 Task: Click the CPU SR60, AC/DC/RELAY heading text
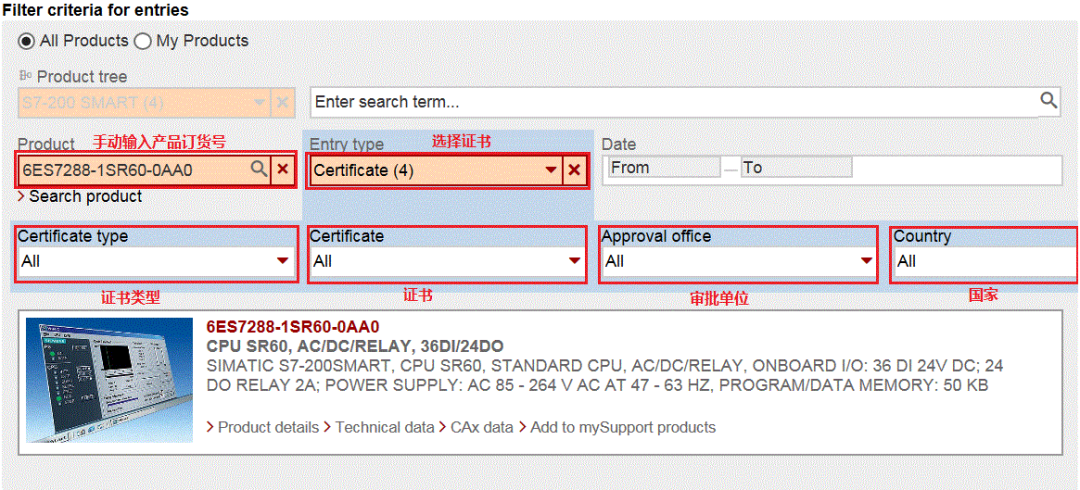coord(355,346)
